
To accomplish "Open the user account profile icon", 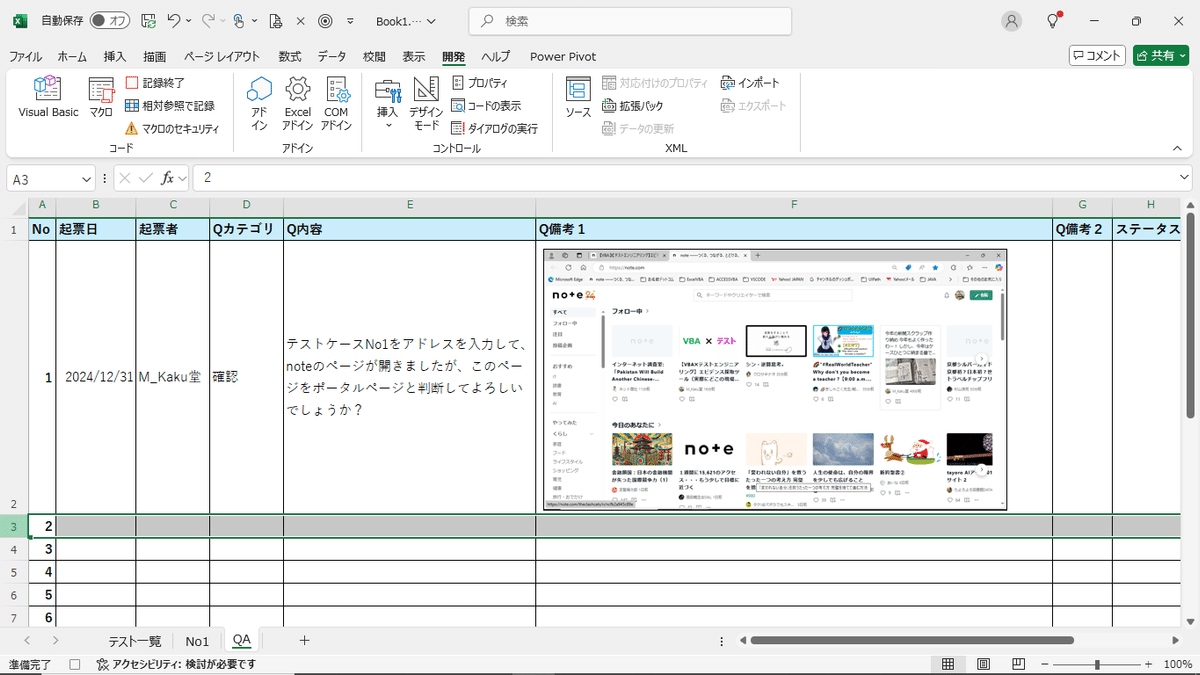I will (x=1012, y=21).
